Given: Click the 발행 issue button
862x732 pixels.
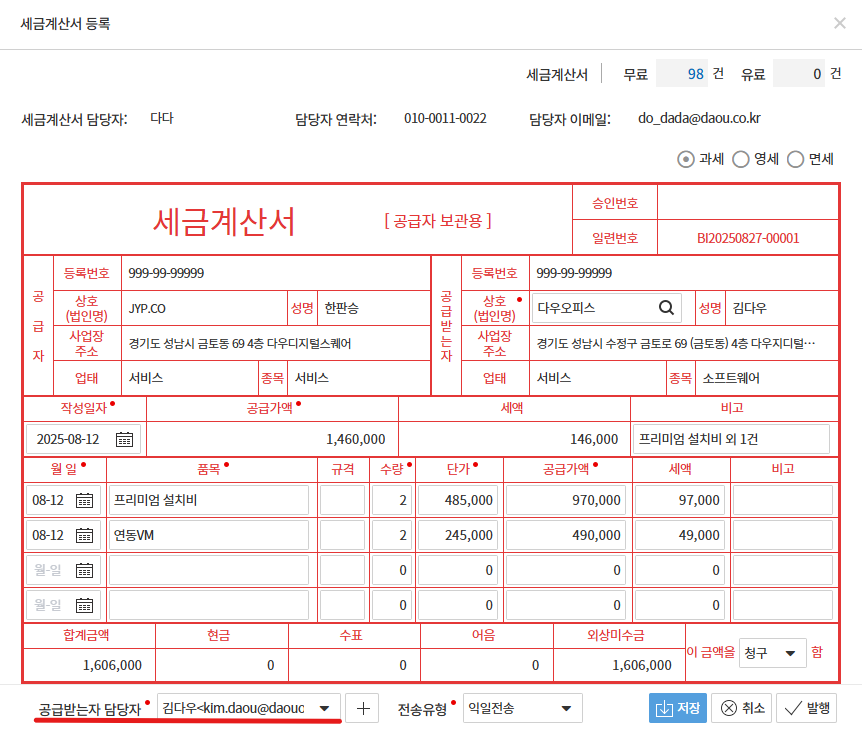Looking at the screenshot, I should click(x=807, y=708).
